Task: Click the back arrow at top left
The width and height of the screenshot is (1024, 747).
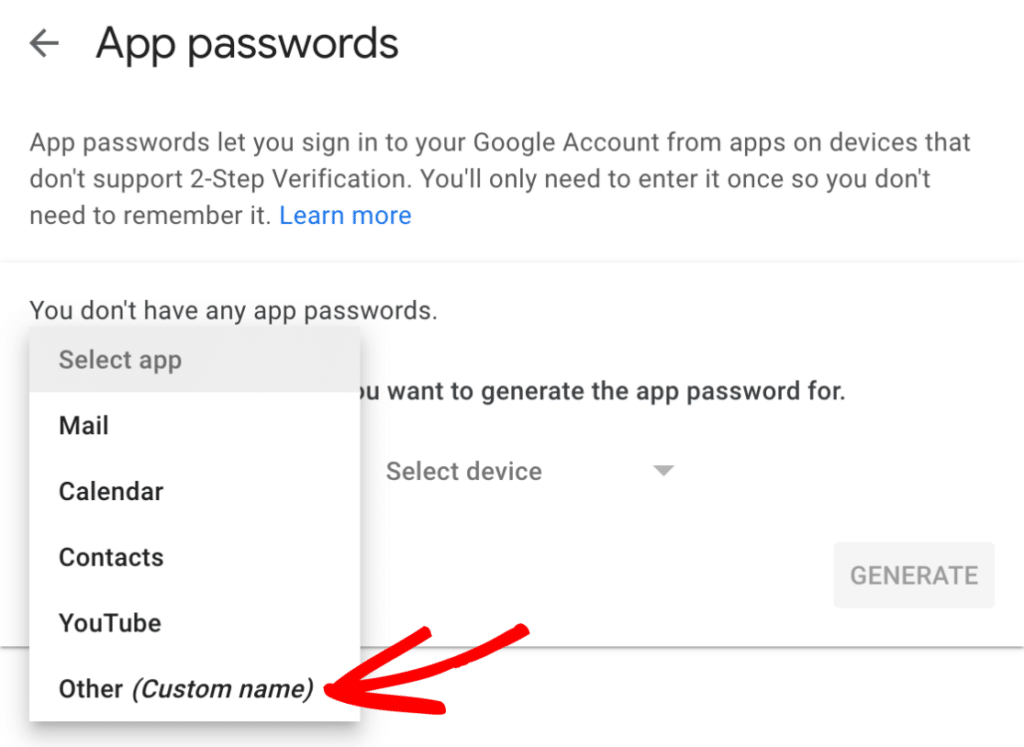Action: click(44, 42)
